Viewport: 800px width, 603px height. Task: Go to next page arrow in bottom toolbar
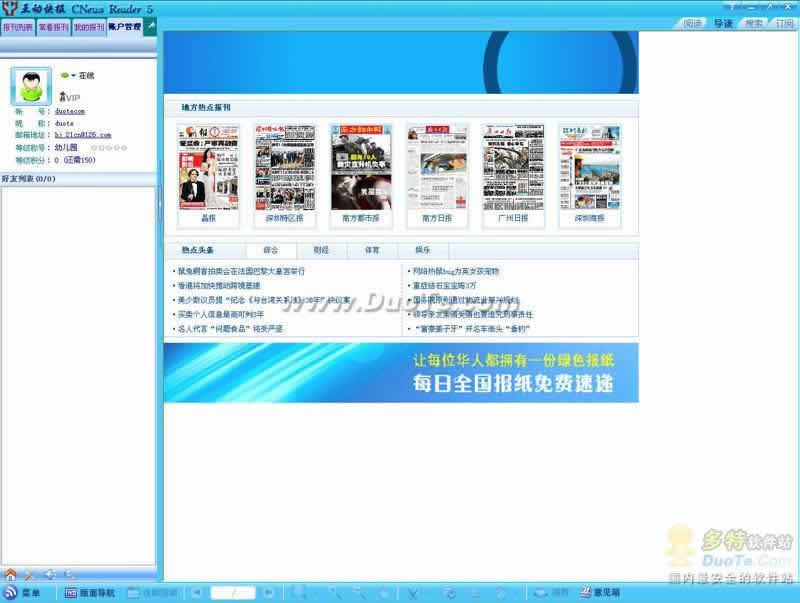(268, 593)
